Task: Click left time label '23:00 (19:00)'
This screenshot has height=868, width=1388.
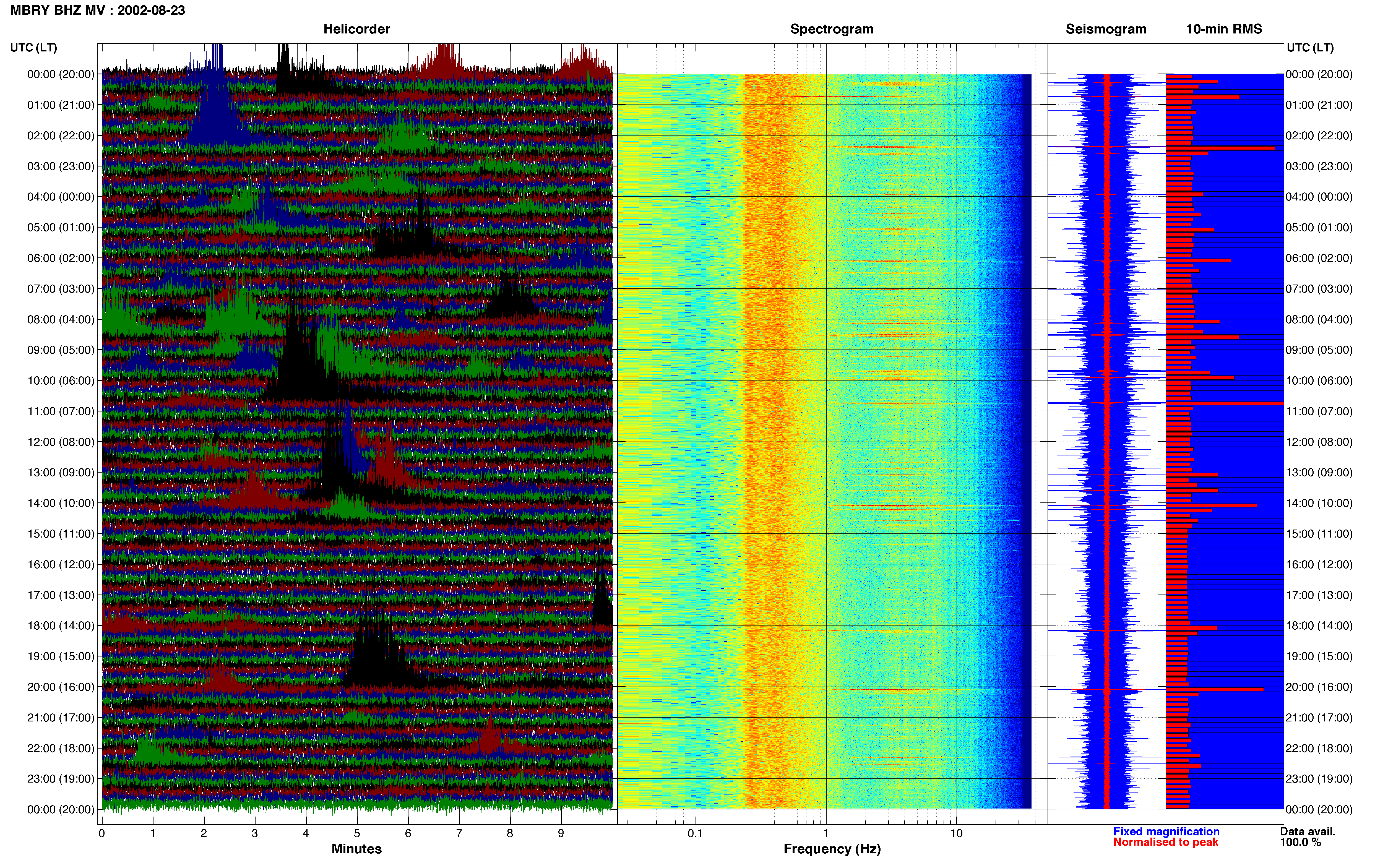Action: [x=61, y=779]
